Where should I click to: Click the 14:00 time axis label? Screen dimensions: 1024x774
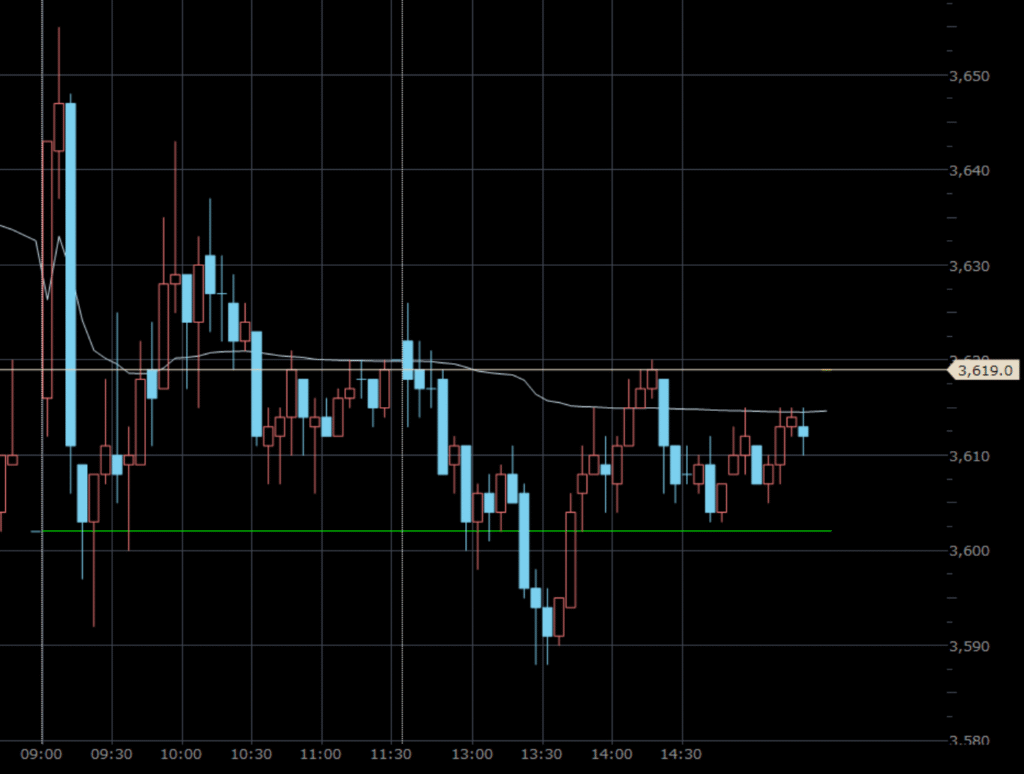[x=612, y=754]
